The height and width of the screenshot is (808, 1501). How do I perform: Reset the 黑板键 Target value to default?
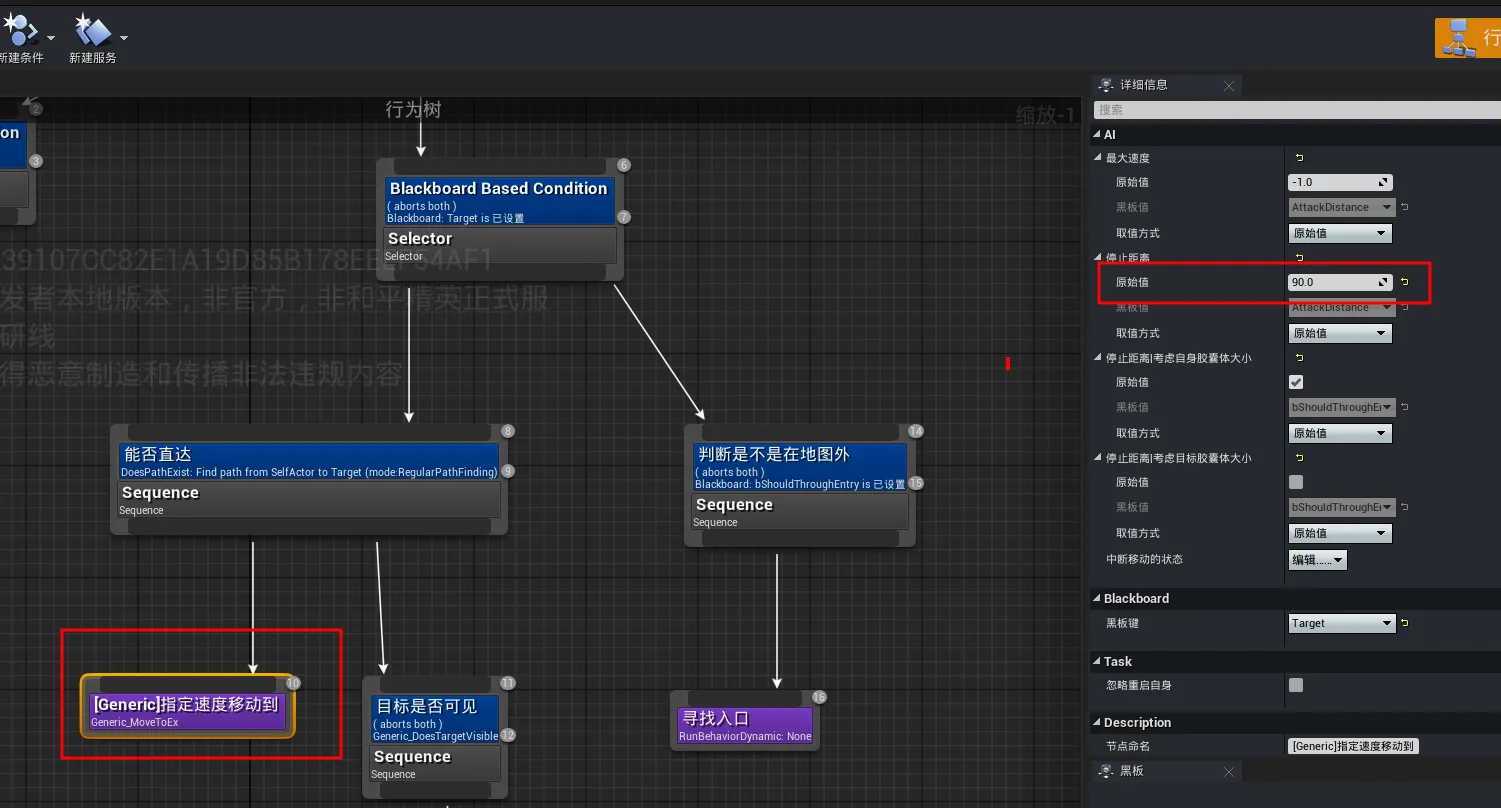(x=1404, y=623)
